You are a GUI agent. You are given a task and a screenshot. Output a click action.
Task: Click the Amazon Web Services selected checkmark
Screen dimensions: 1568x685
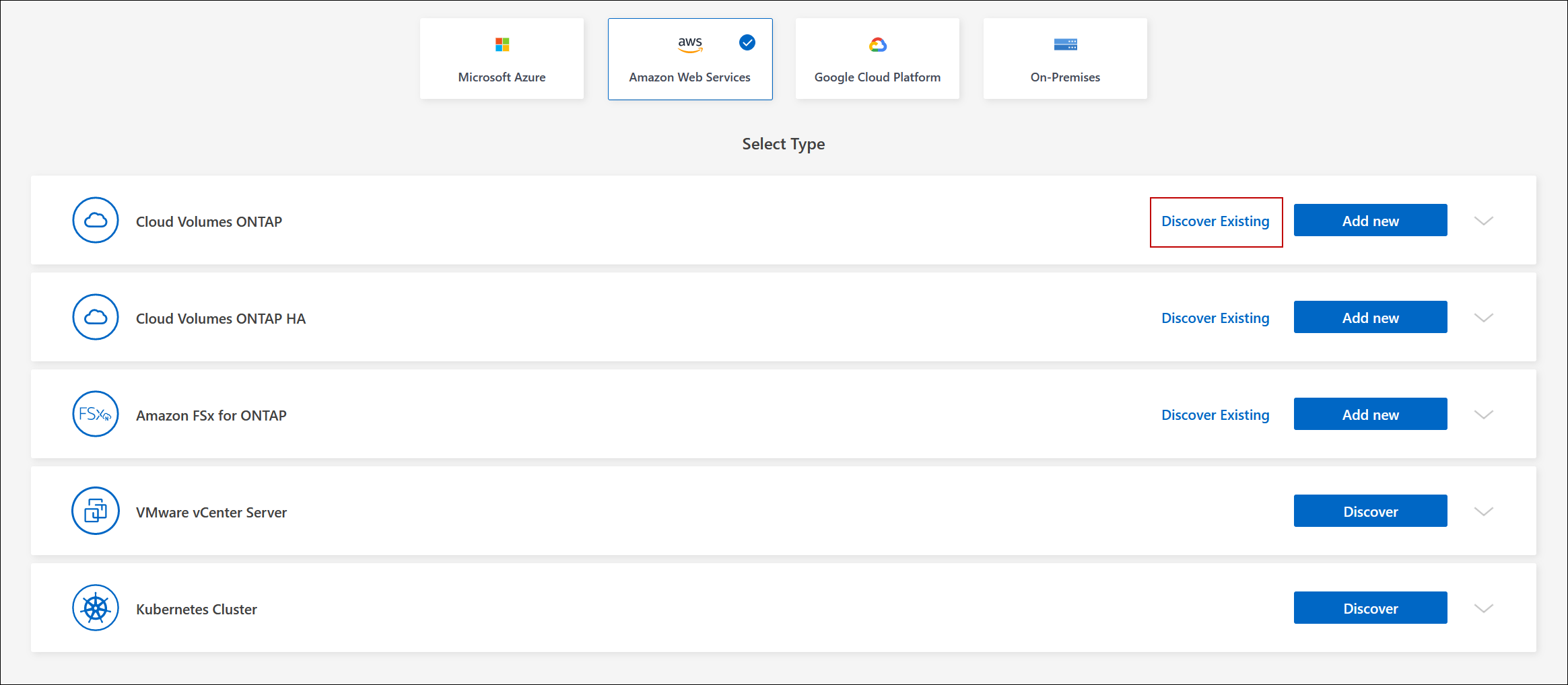click(x=747, y=42)
